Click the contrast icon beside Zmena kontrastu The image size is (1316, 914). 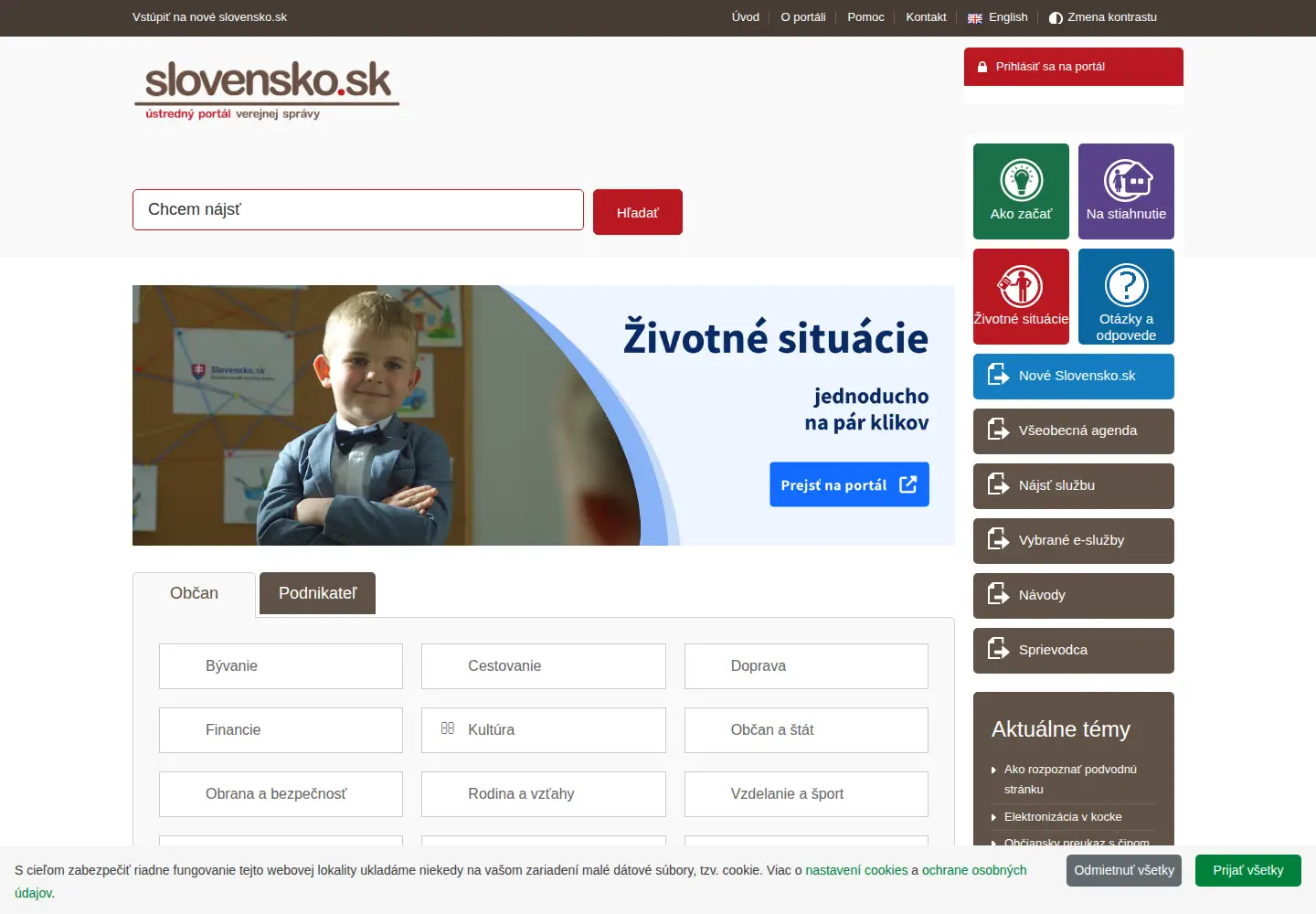tap(1056, 17)
